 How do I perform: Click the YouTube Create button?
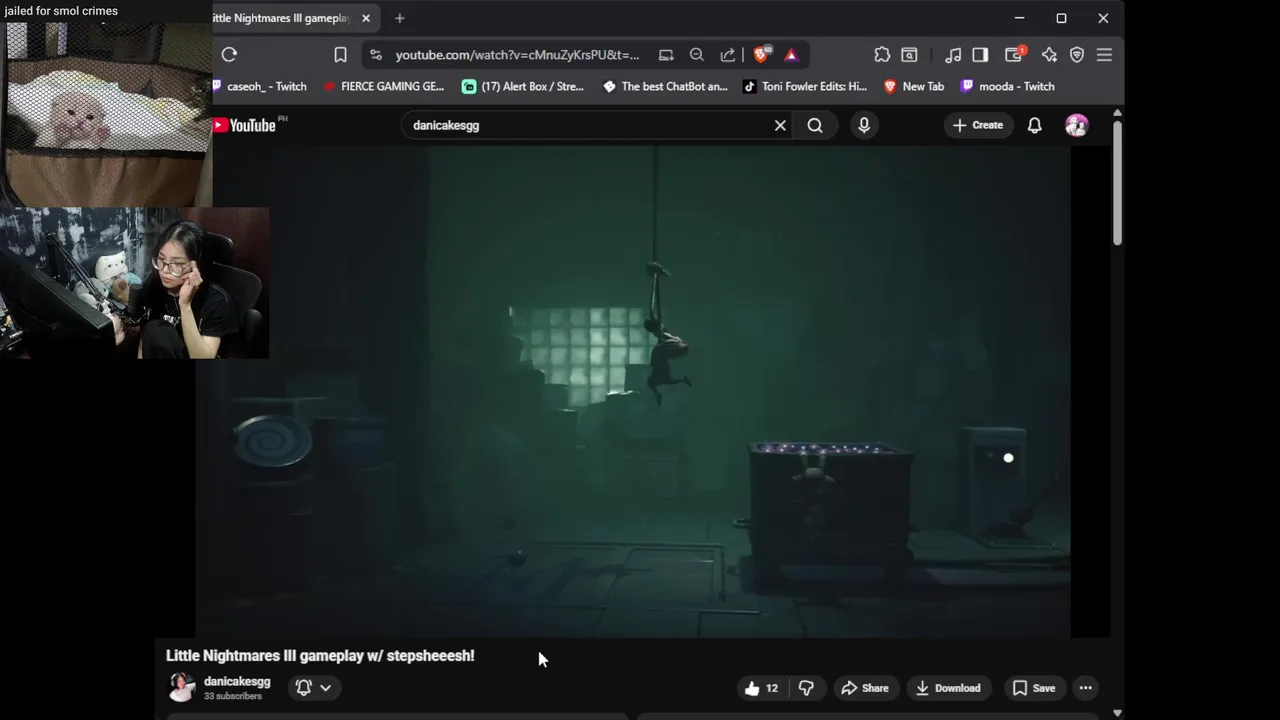[978, 125]
